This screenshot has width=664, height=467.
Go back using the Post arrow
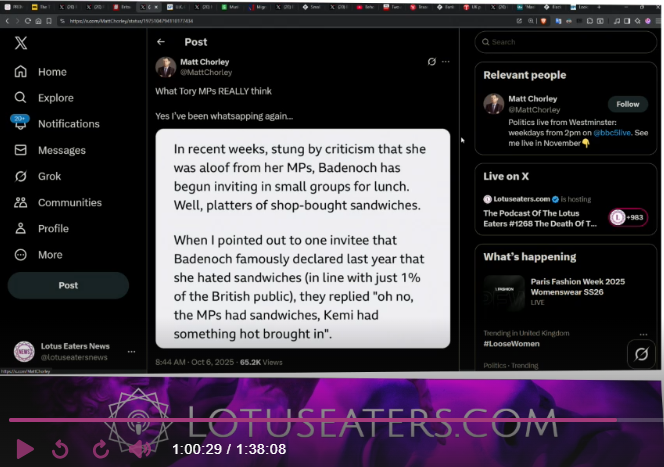click(x=161, y=42)
